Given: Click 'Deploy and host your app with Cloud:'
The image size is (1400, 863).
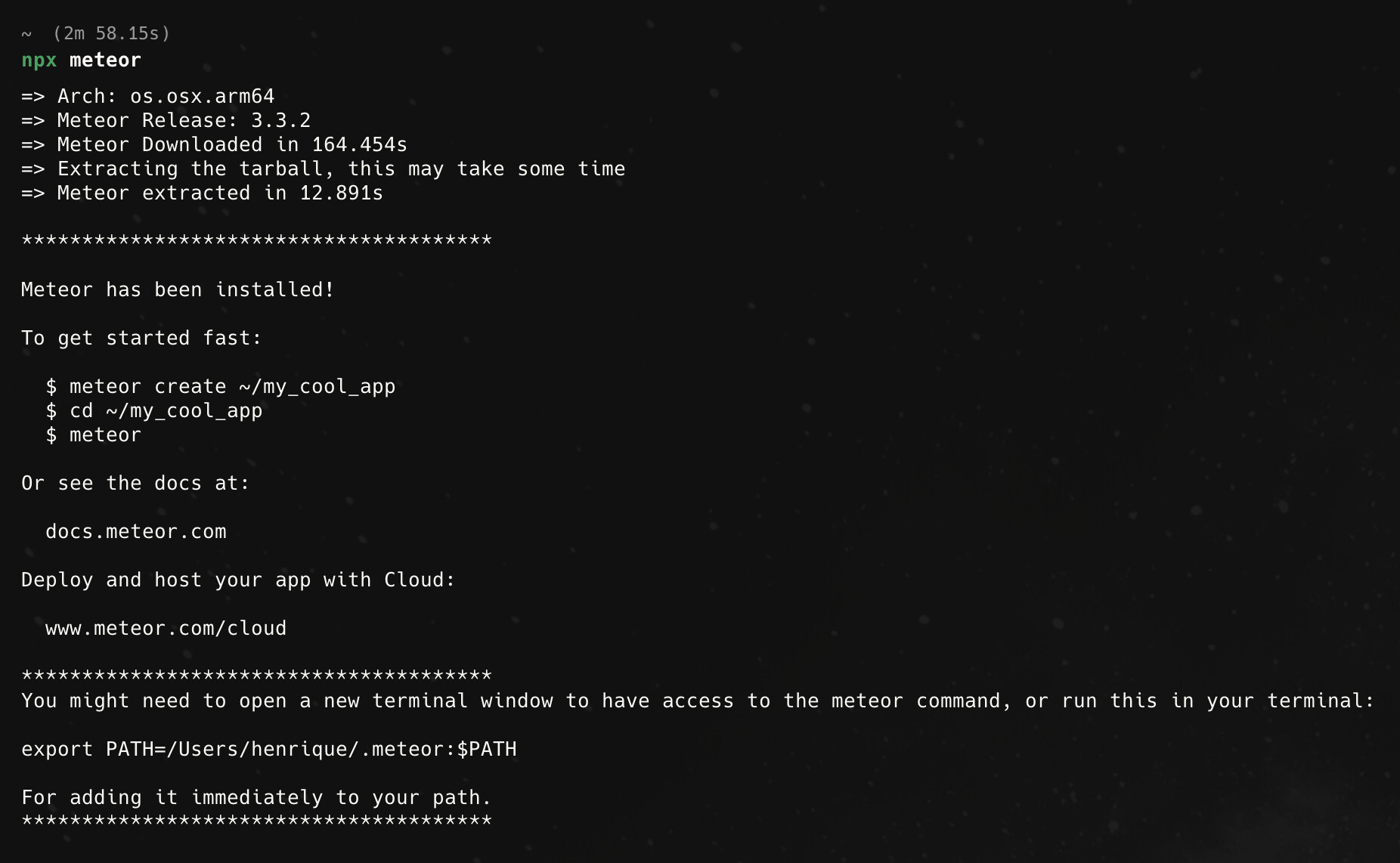Looking at the screenshot, I should [x=239, y=580].
